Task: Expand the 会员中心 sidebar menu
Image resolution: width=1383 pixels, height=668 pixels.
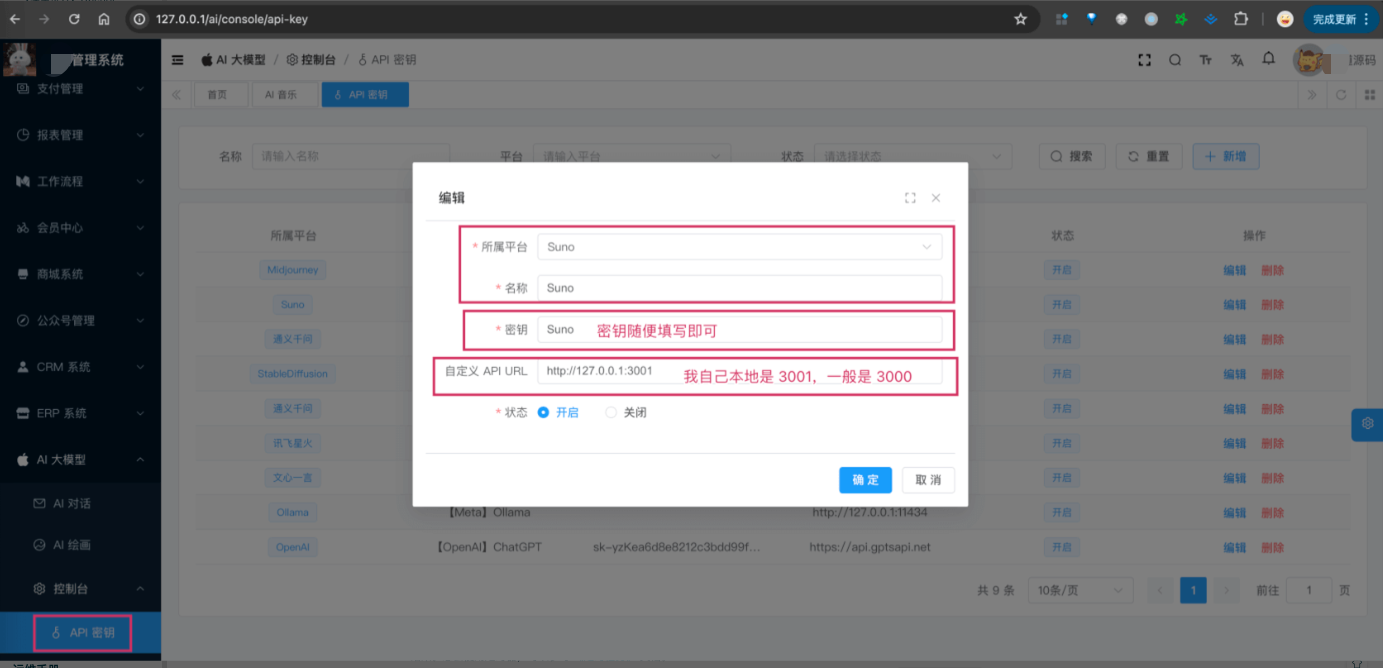Action: click(80, 228)
